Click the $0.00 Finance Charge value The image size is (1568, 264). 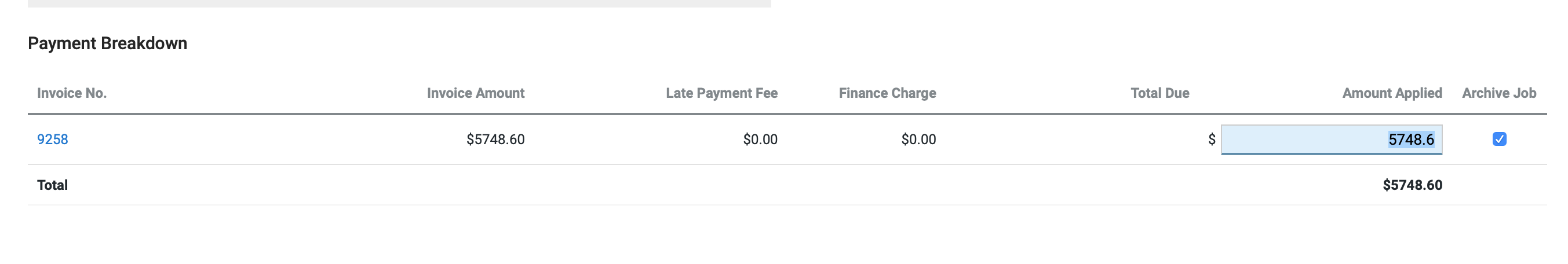(918, 140)
